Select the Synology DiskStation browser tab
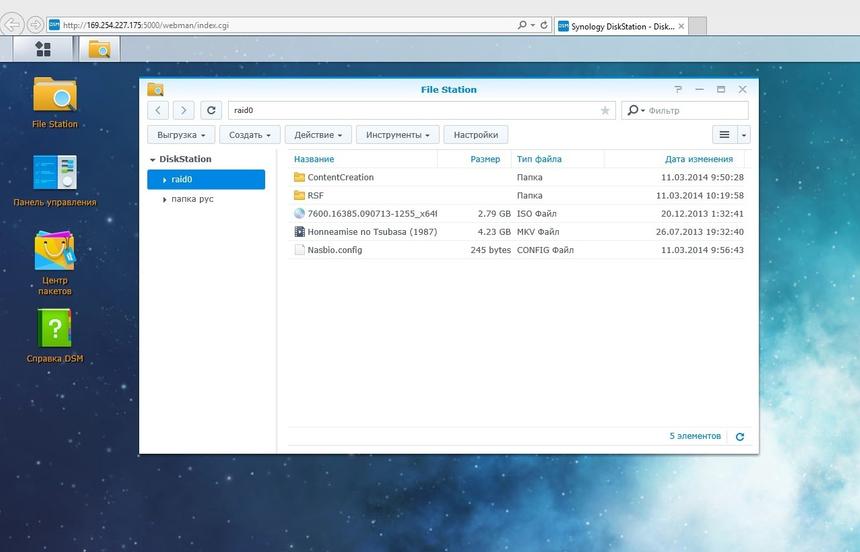Screen dimensions: 860x552 [x=621, y=26]
